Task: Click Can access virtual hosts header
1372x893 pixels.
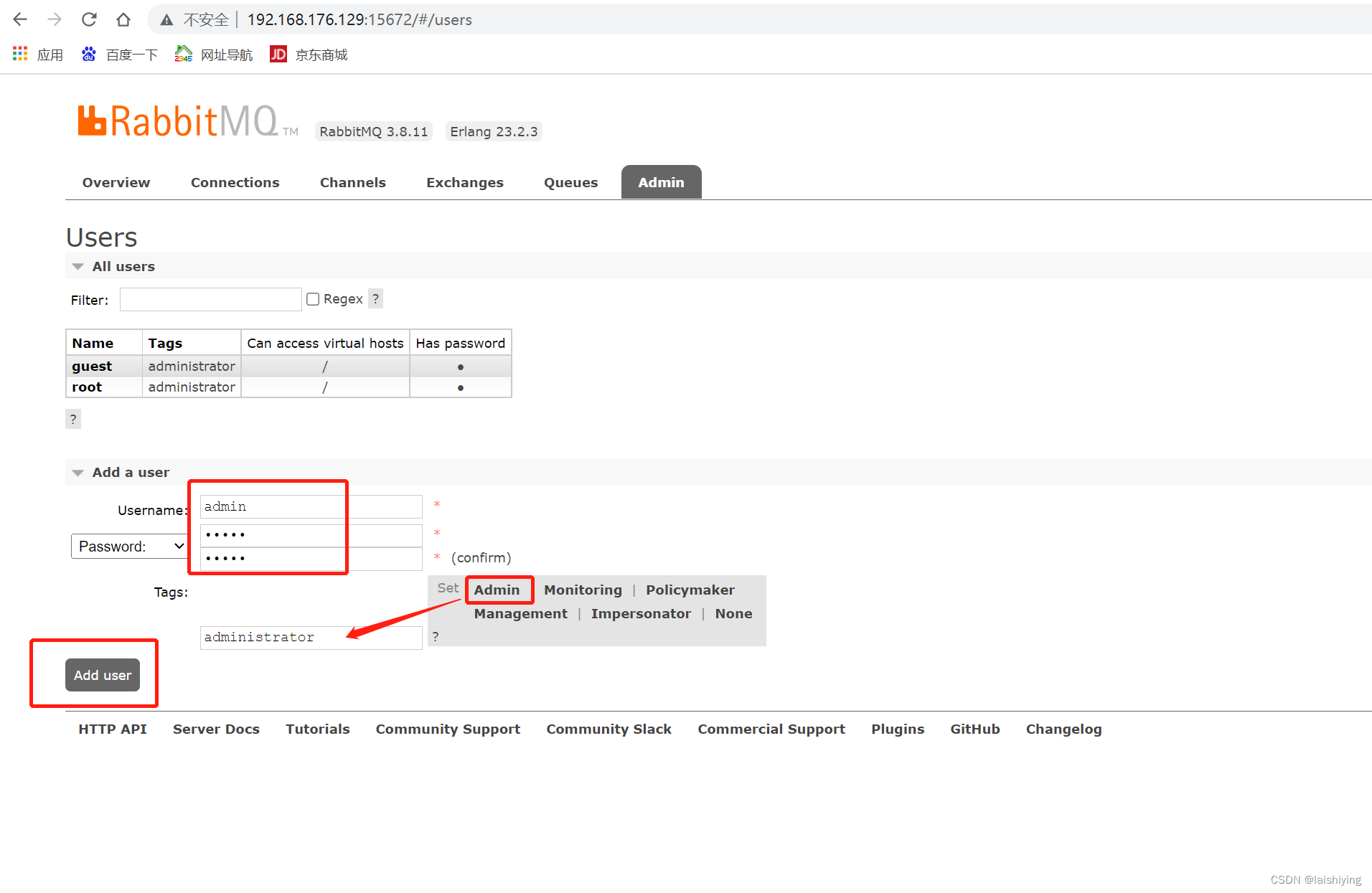Action: point(325,343)
